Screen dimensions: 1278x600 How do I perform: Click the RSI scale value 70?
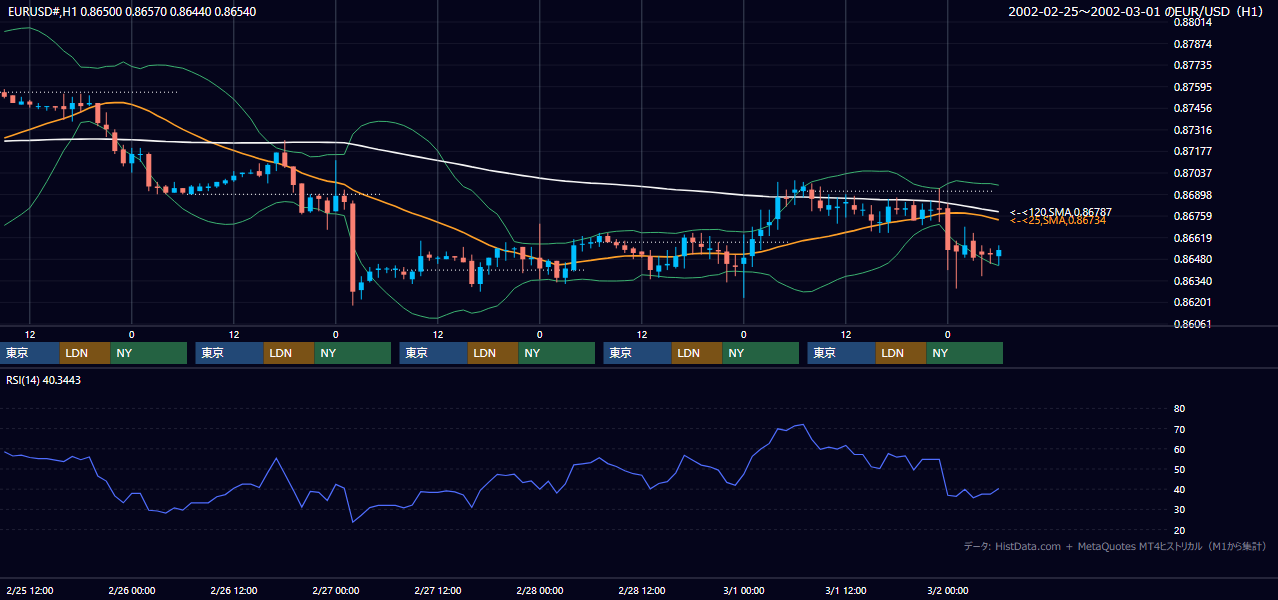pyautogui.click(x=1179, y=429)
